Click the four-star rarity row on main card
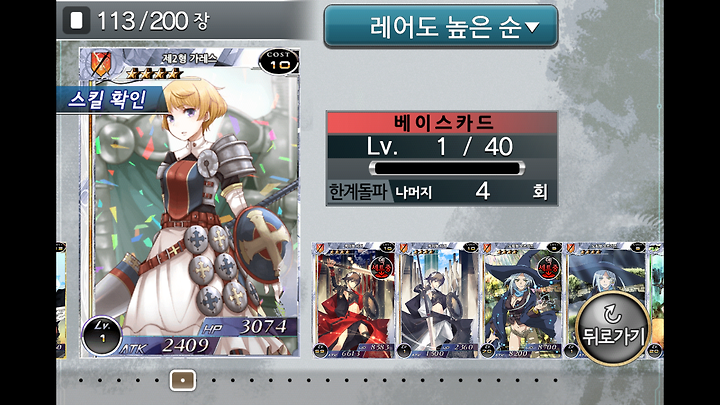 pyautogui.click(x=153, y=73)
